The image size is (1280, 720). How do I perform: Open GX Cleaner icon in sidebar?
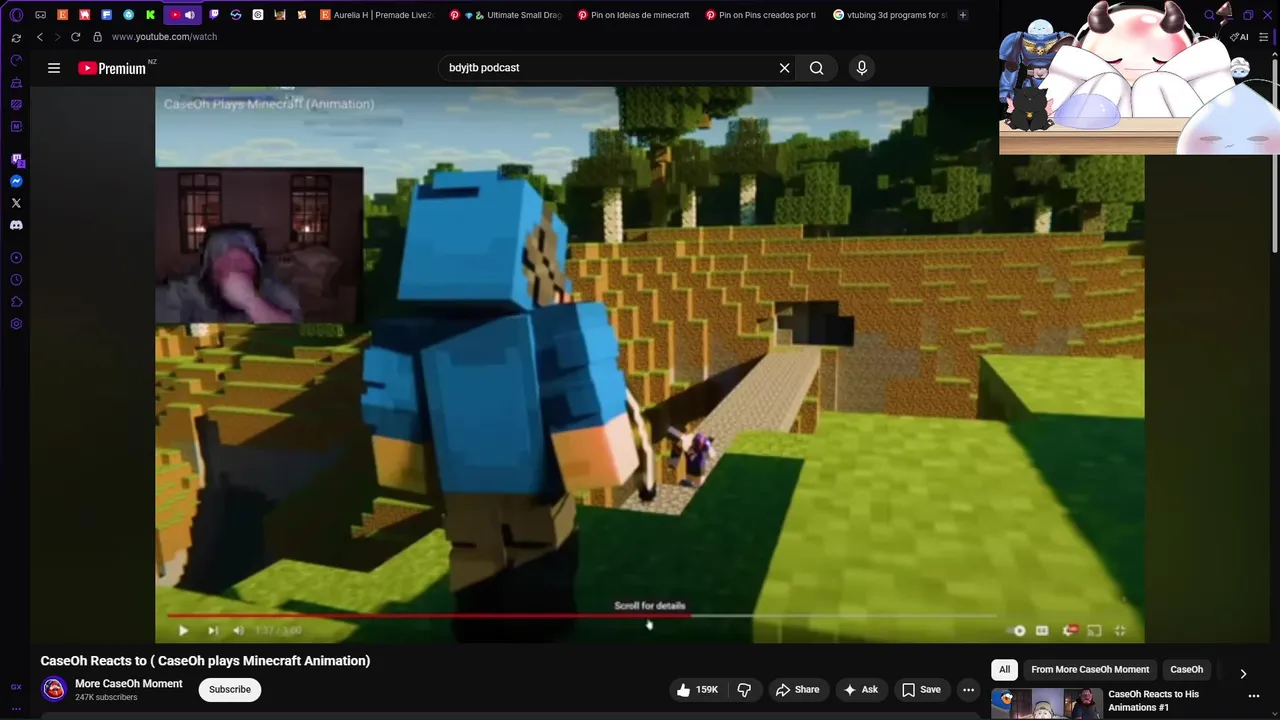pyautogui.click(x=16, y=82)
